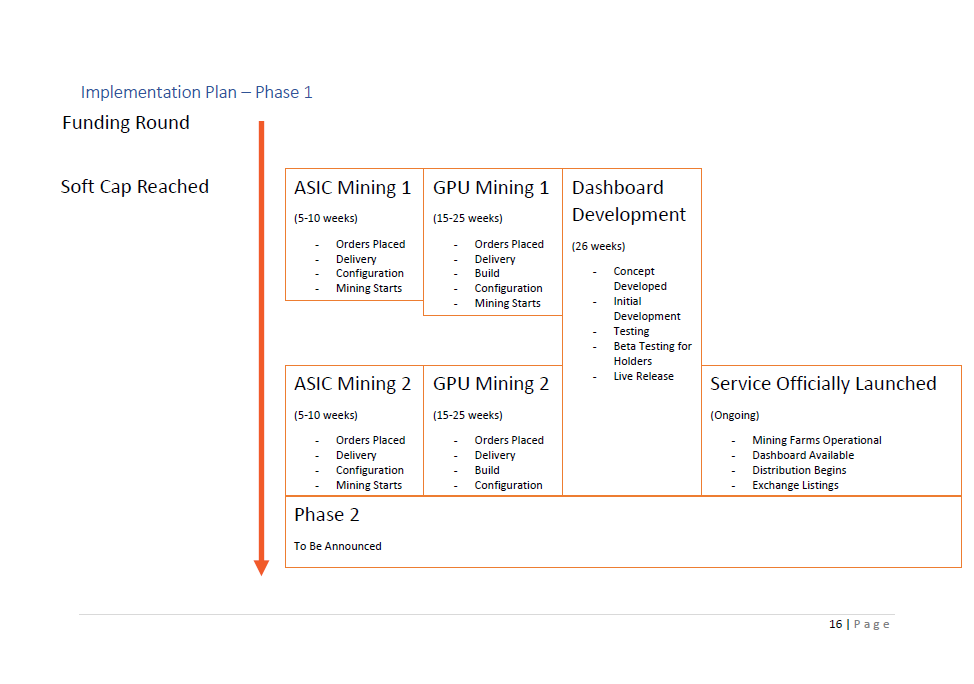The width and height of the screenshot is (974, 684).
Task: Click 'Delivery' in ASIC Mining 1
Action: tap(356, 259)
